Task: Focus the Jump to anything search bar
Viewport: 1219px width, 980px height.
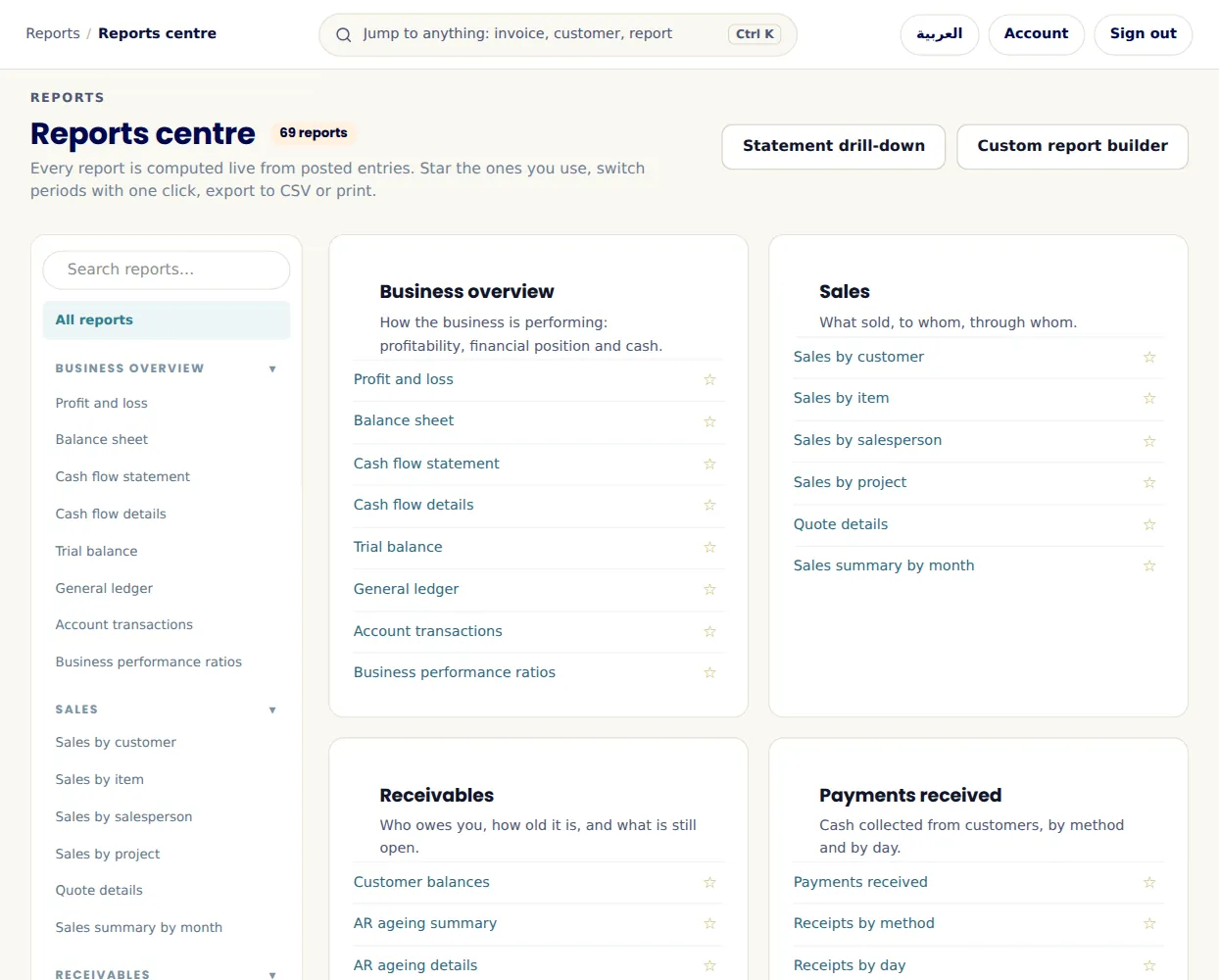Action: coord(558,34)
